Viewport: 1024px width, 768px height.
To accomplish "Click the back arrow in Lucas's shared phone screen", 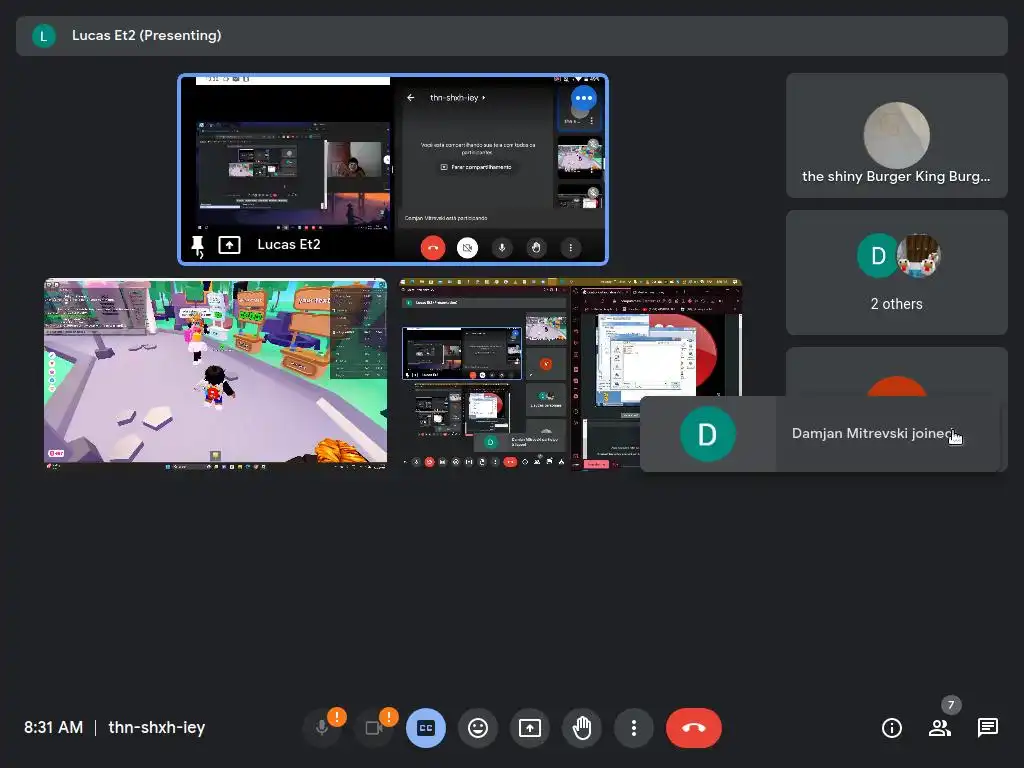I will (x=411, y=97).
